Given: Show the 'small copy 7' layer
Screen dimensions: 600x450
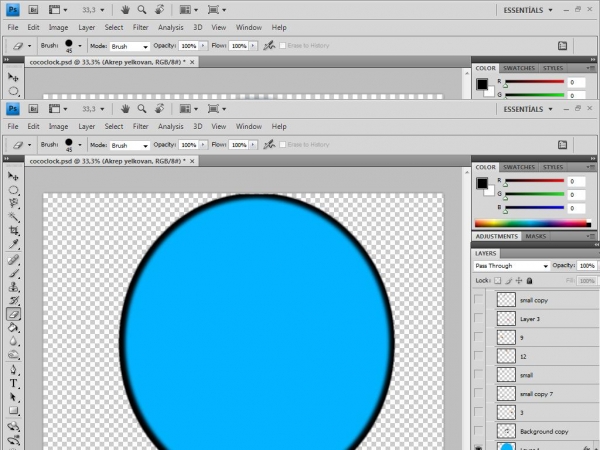Looking at the screenshot, I should coord(478,393).
